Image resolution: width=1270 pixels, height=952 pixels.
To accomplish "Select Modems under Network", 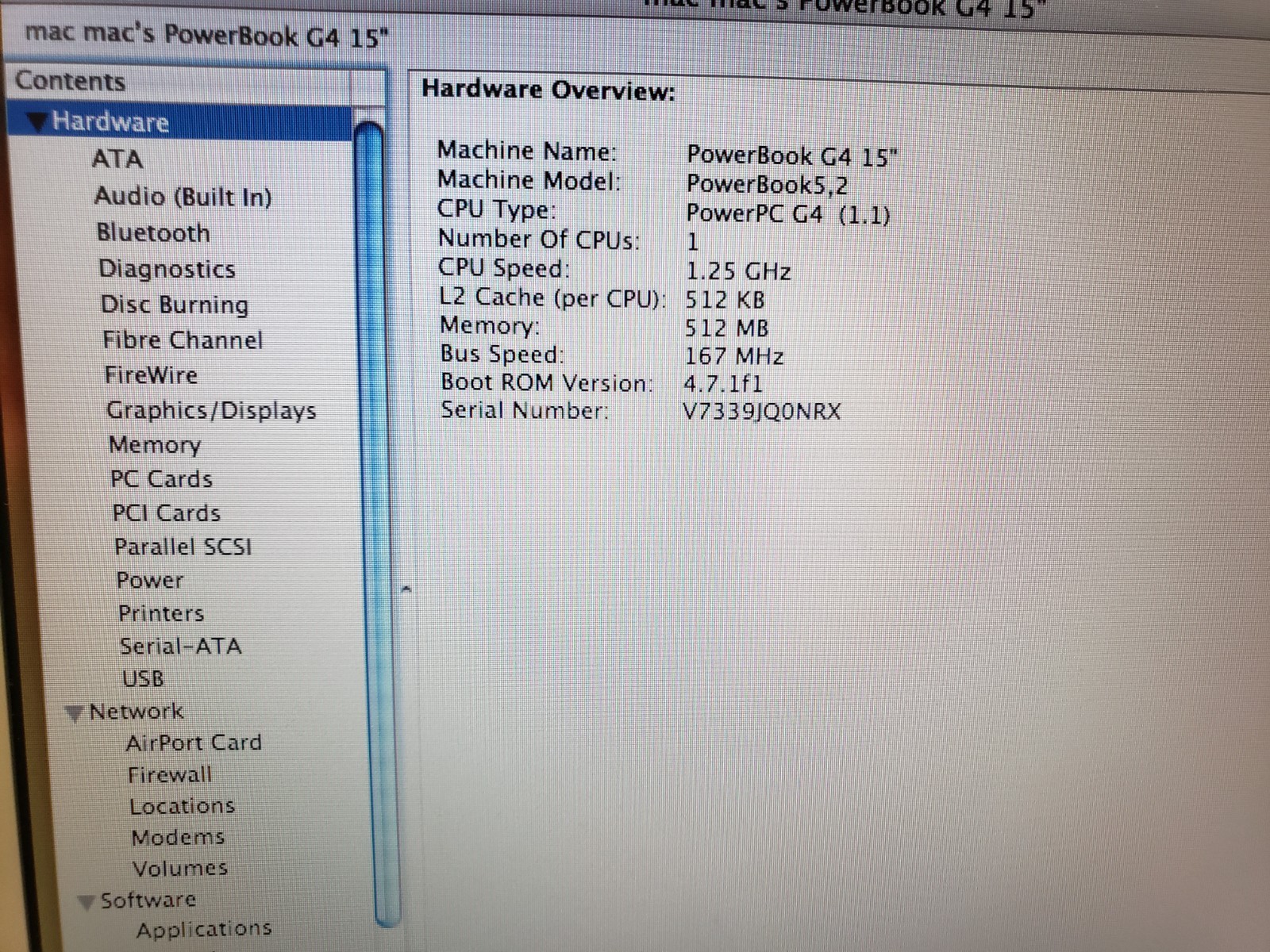I will pyautogui.click(x=179, y=838).
